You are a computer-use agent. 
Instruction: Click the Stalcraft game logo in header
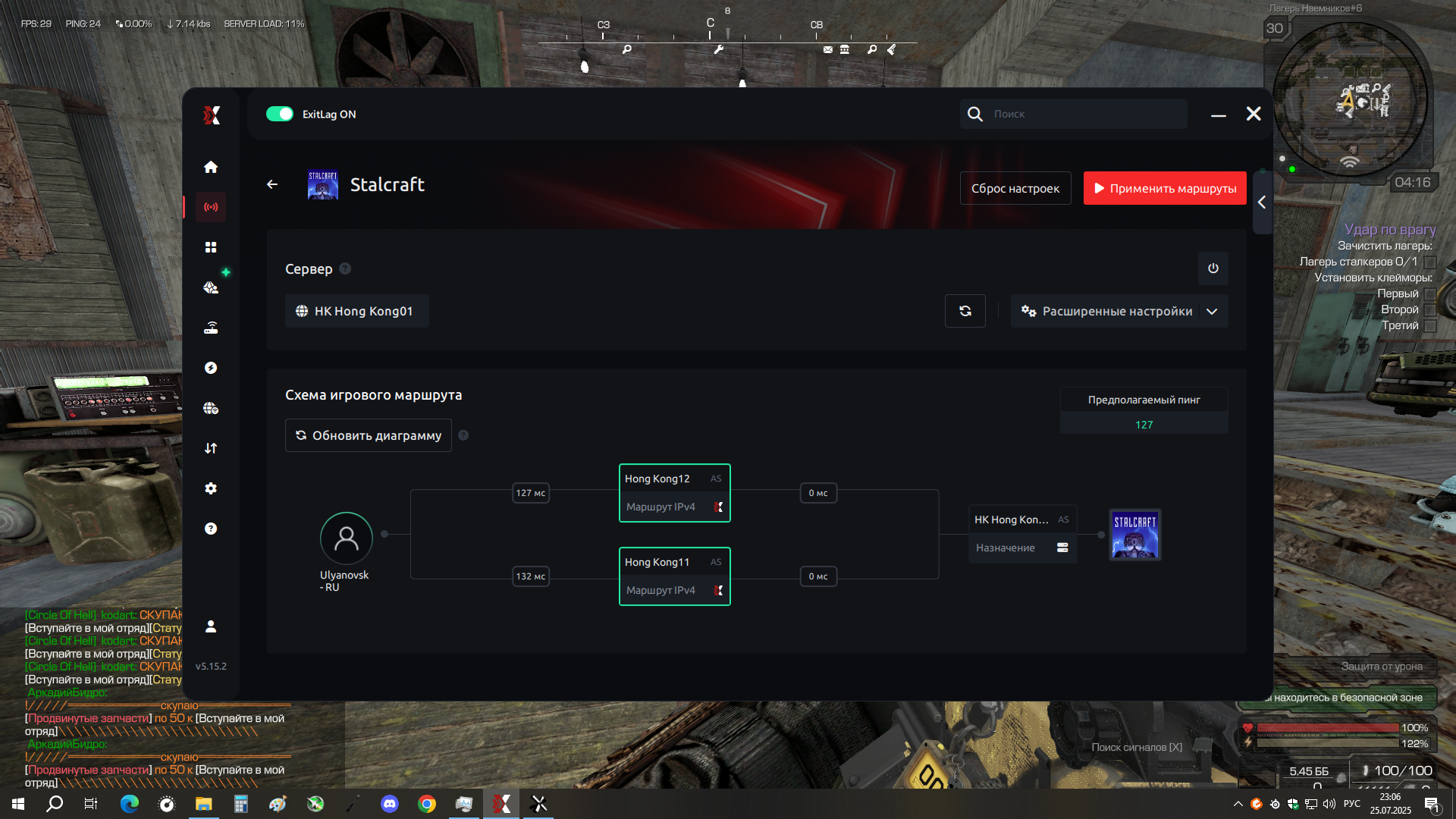[x=323, y=184]
